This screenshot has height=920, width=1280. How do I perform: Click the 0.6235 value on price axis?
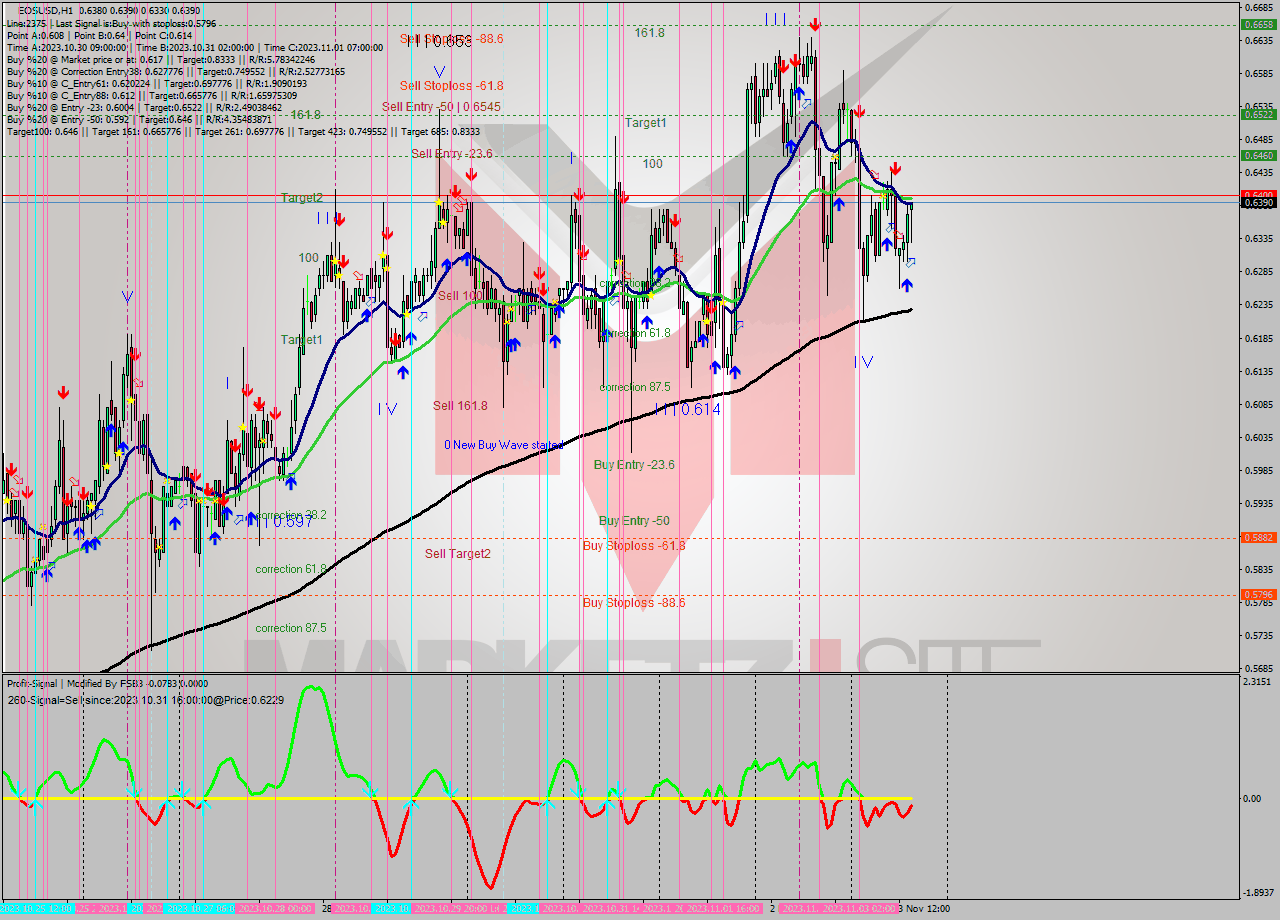[1257, 305]
